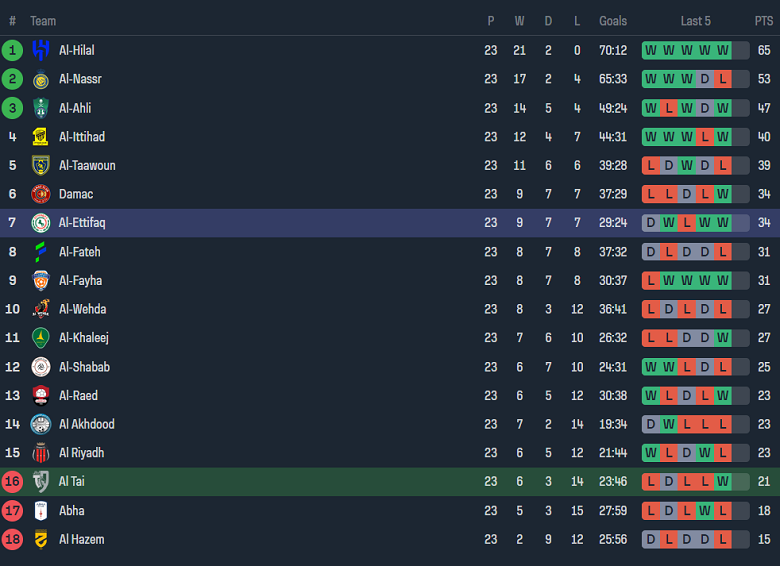Click the Al-Fayha club logo
This screenshot has width=780, height=566.
pos(41,281)
